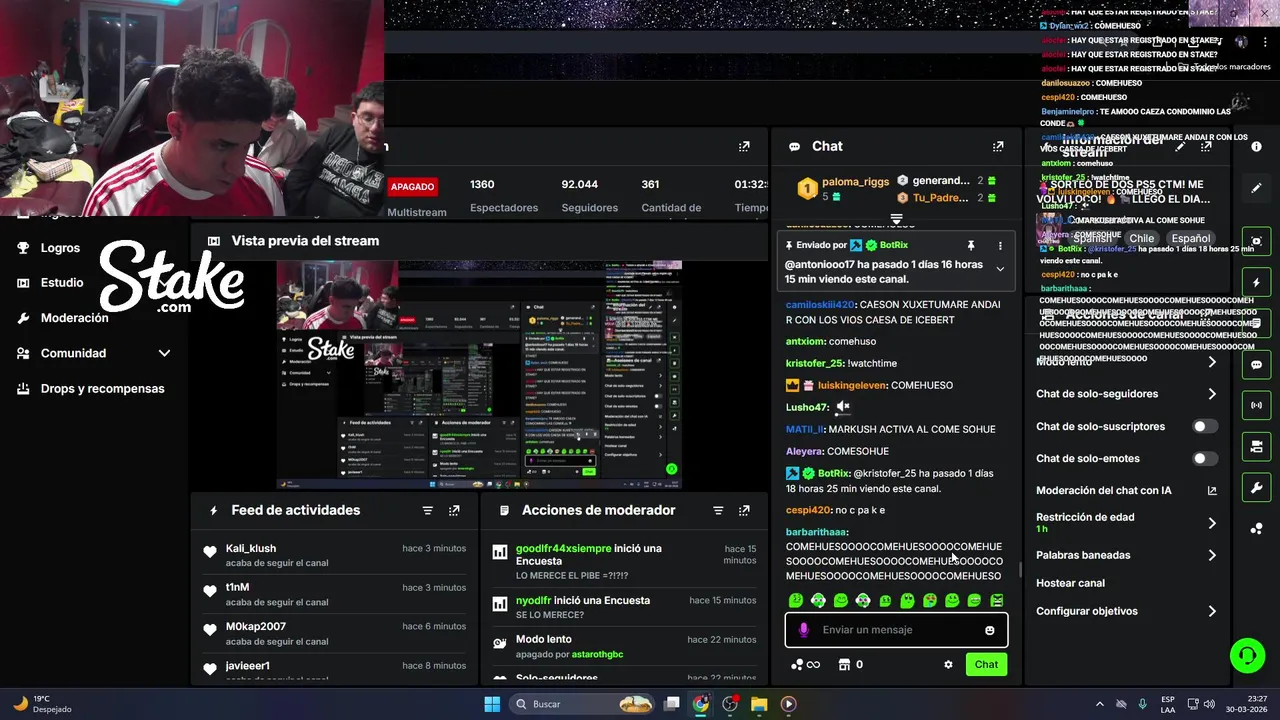Click camiloskiii420 username in chat

pos(820,304)
